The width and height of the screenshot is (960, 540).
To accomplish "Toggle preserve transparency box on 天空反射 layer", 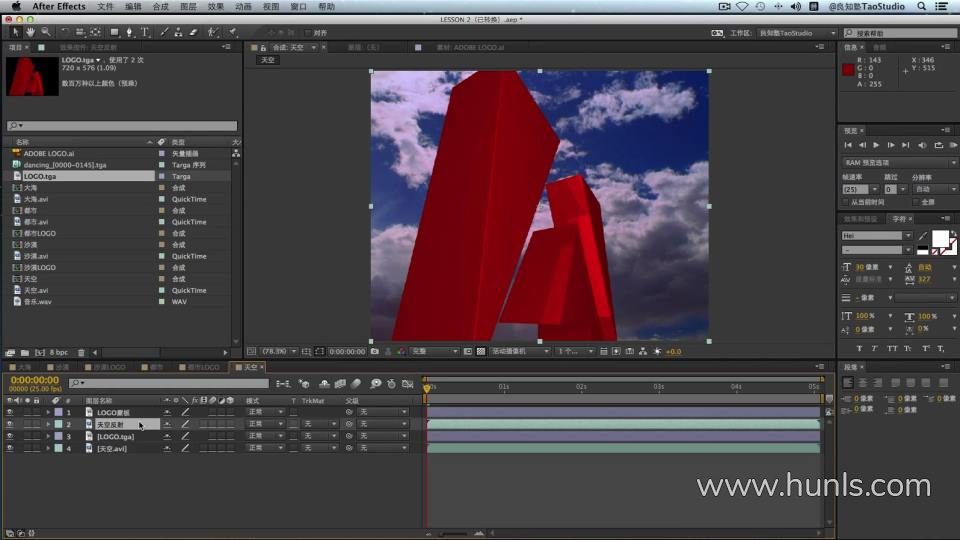I will pos(294,424).
